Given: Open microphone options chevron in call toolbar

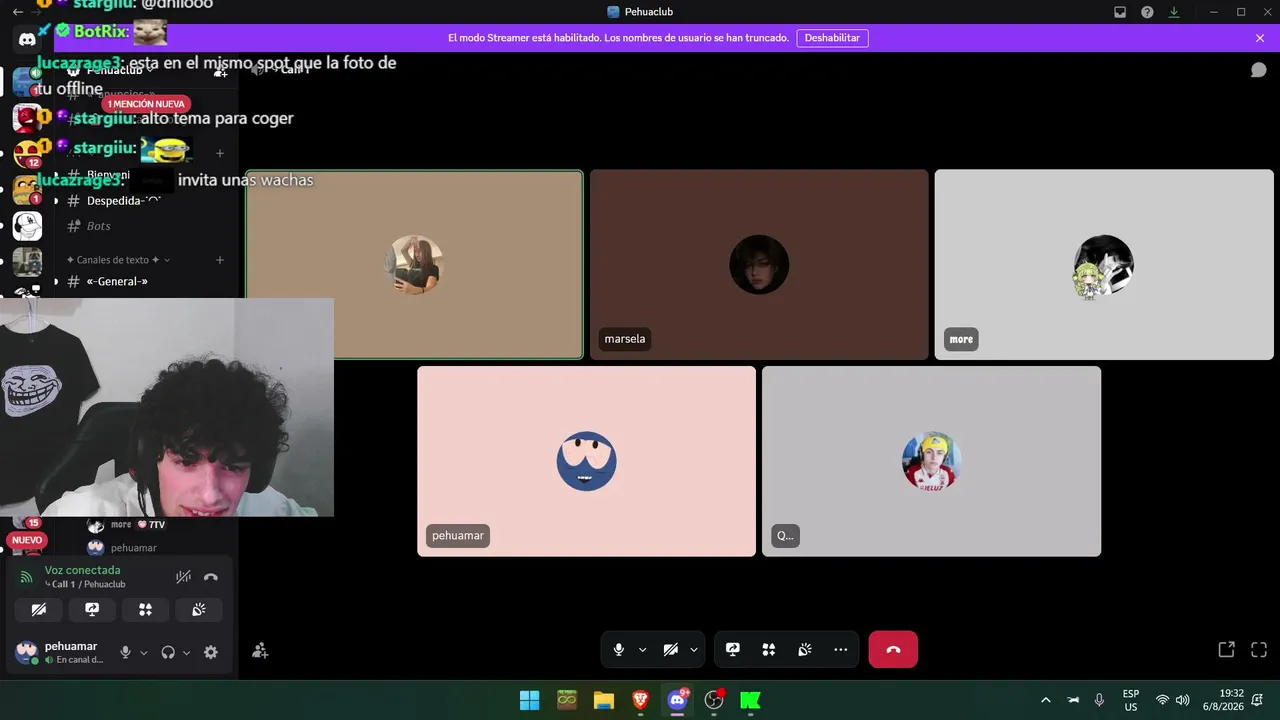Looking at the screenshot, I should click(x=642, y=650).
